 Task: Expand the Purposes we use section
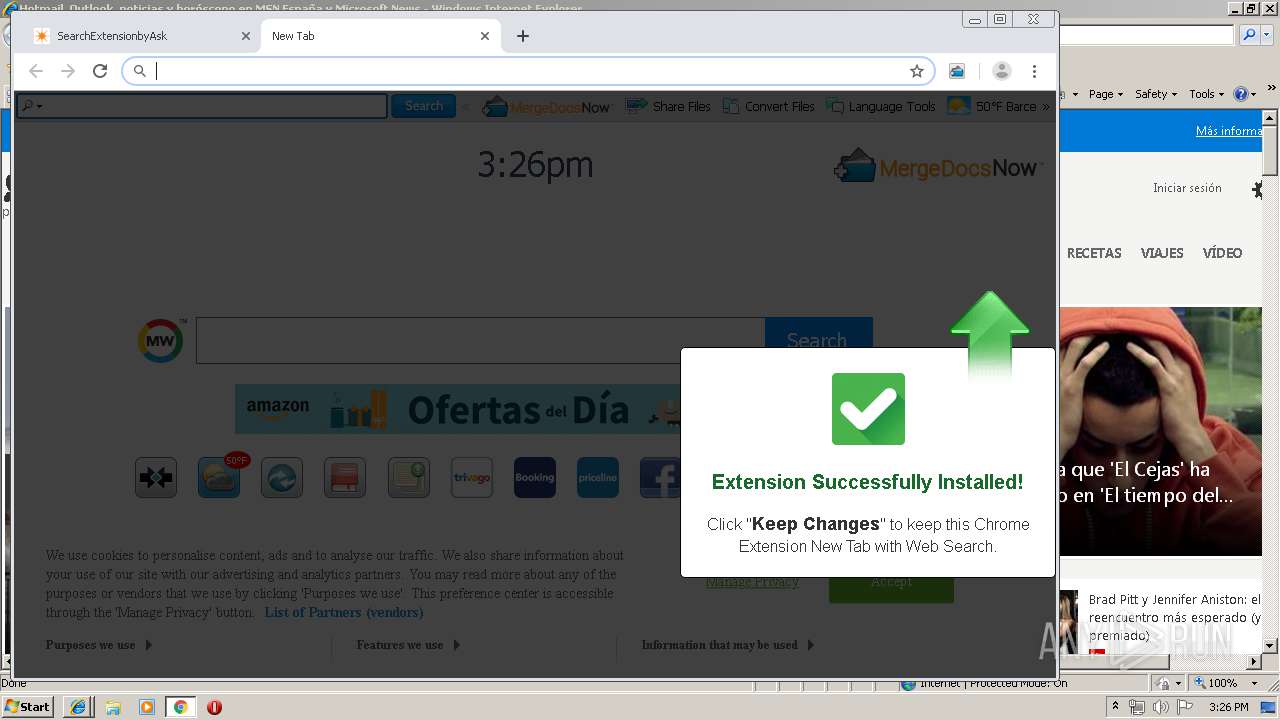(98, 645)
